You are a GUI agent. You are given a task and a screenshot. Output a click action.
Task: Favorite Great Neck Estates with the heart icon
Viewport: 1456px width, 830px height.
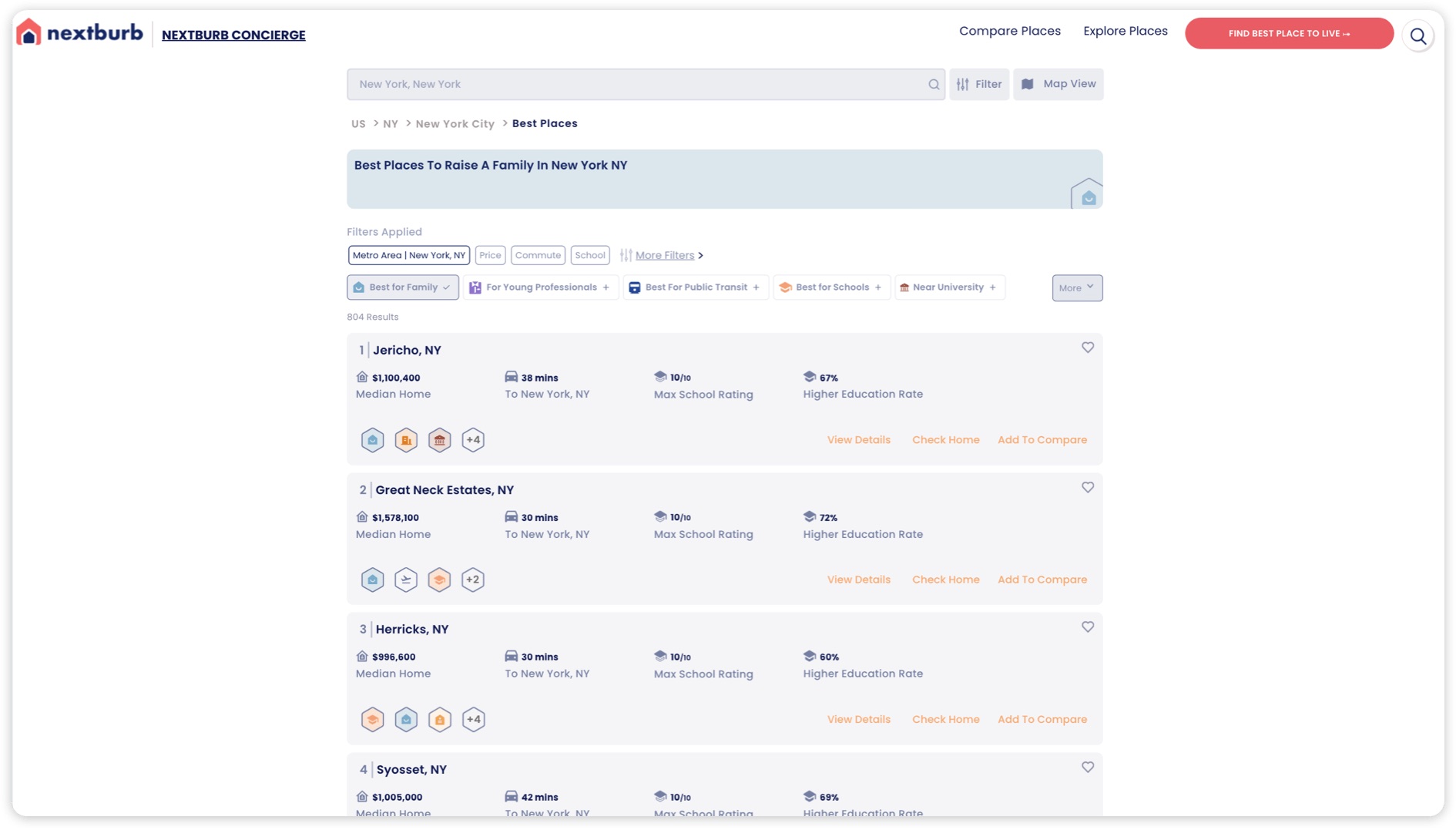1087,488
